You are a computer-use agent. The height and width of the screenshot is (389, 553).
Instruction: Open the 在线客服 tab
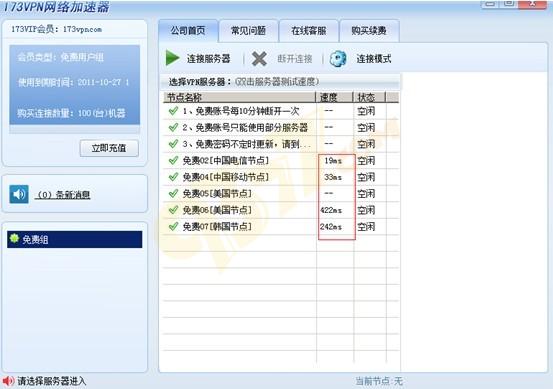(309, 31)
